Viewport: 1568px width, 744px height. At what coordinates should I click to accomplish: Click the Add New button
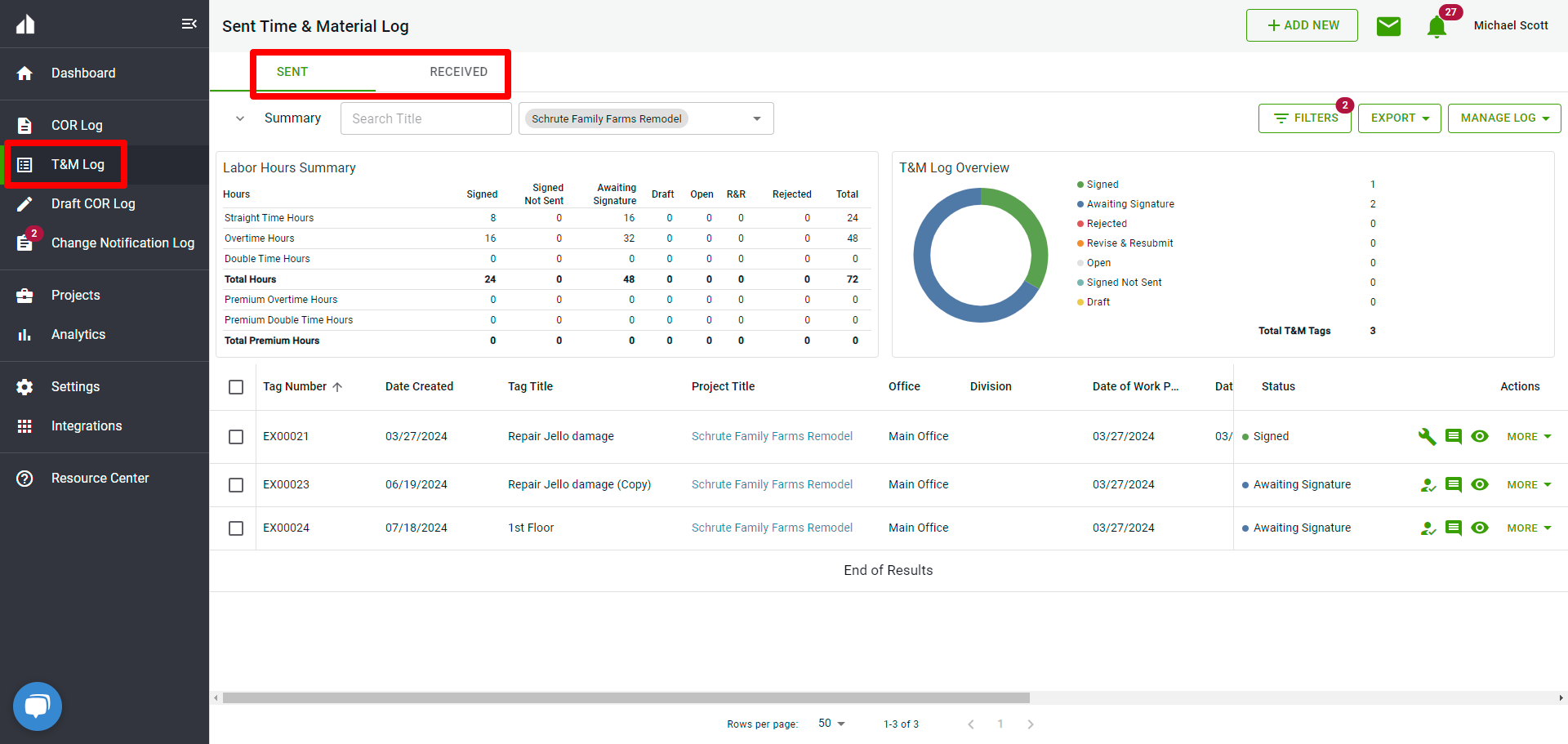[x=1302, y=25]
